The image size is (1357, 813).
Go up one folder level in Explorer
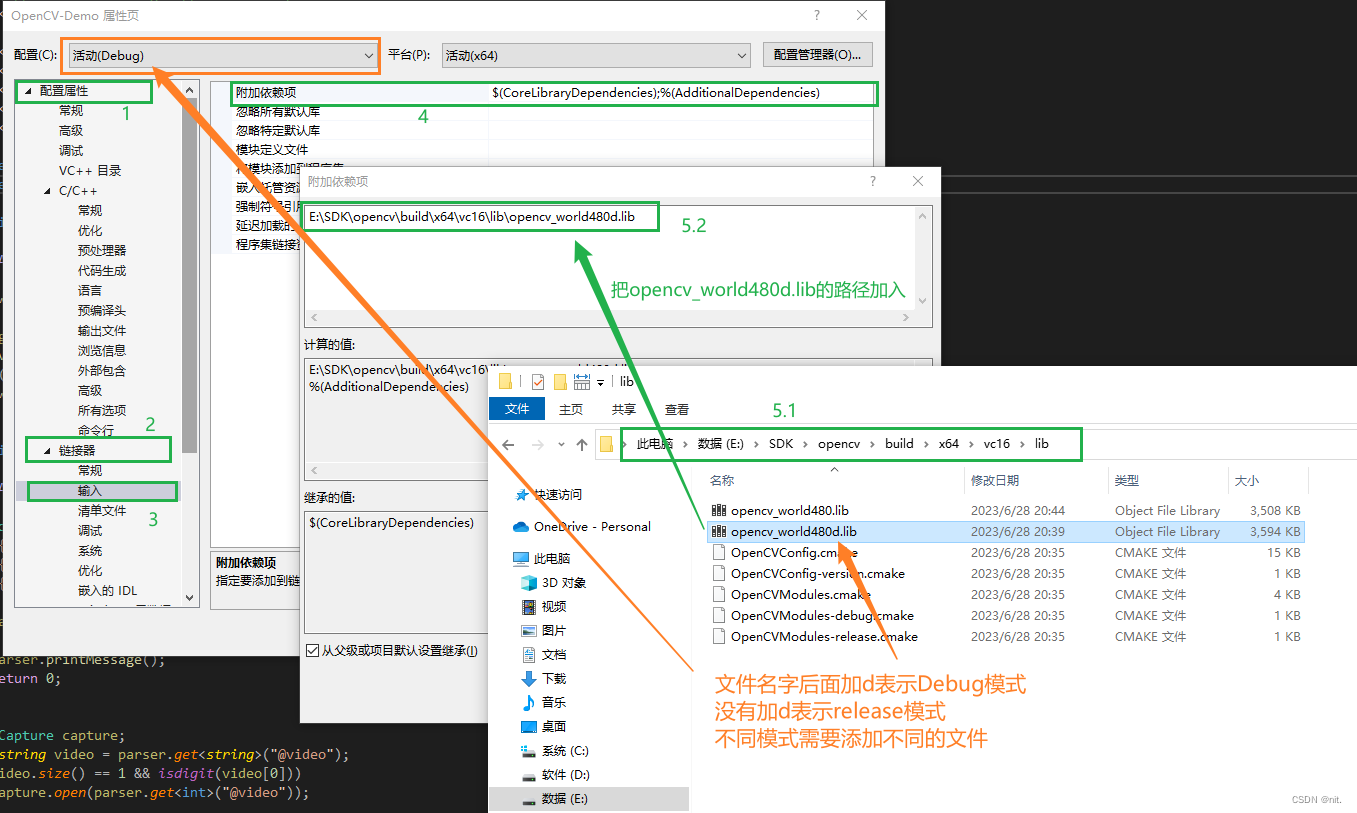tap(582, 444)
